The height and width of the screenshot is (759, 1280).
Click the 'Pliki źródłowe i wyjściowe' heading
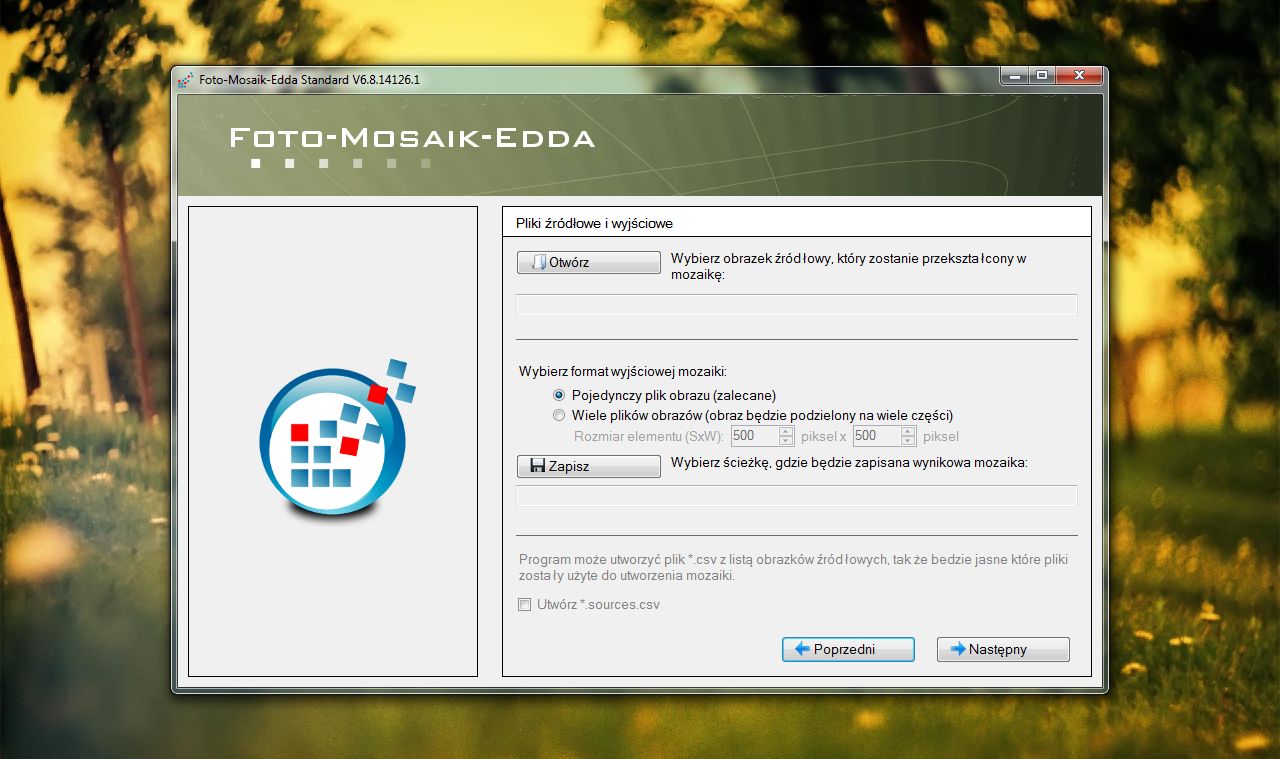pos(594,223)
